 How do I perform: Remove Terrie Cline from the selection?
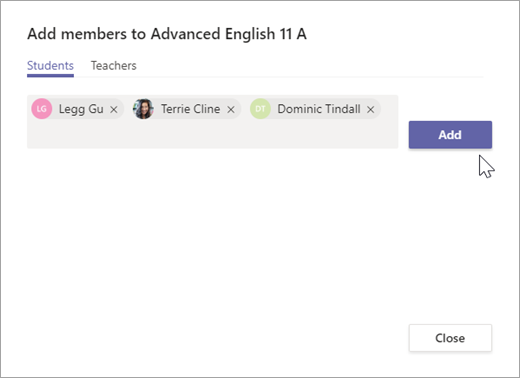(231, 109)
